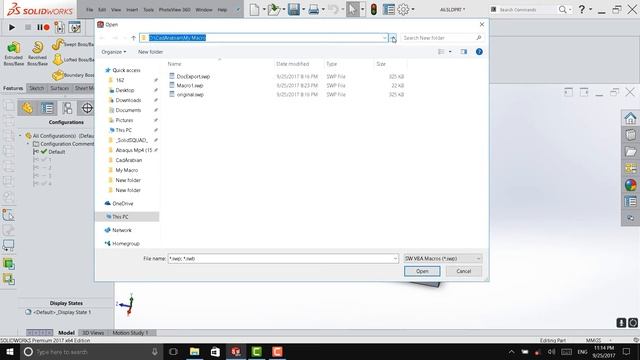Screen dimensions: 640x360
Task: Click the Search Commands field
Action: (525, 9)
